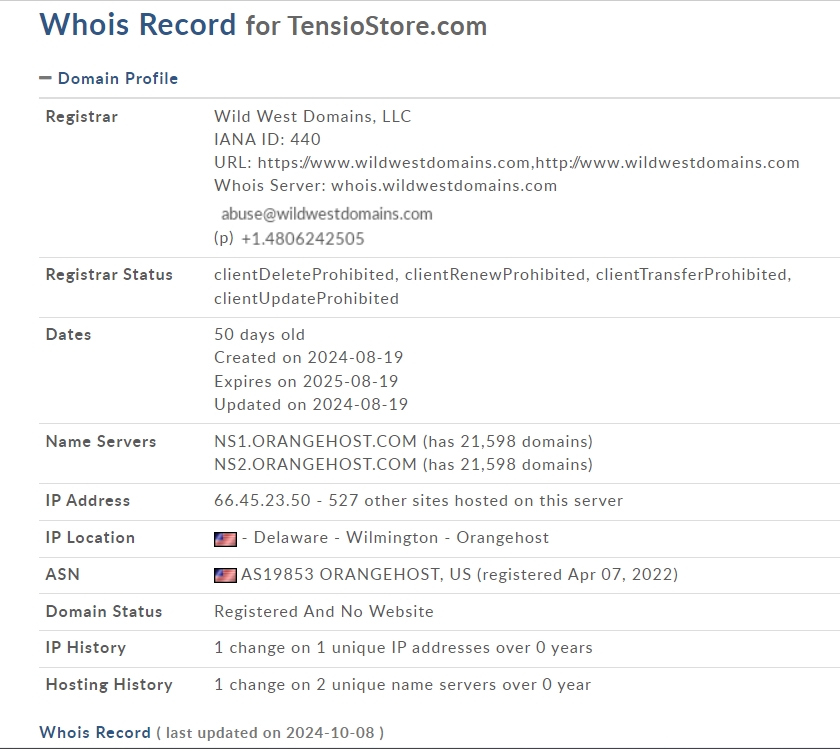
Task: Click the ASN row label
Action: (63, 574)
